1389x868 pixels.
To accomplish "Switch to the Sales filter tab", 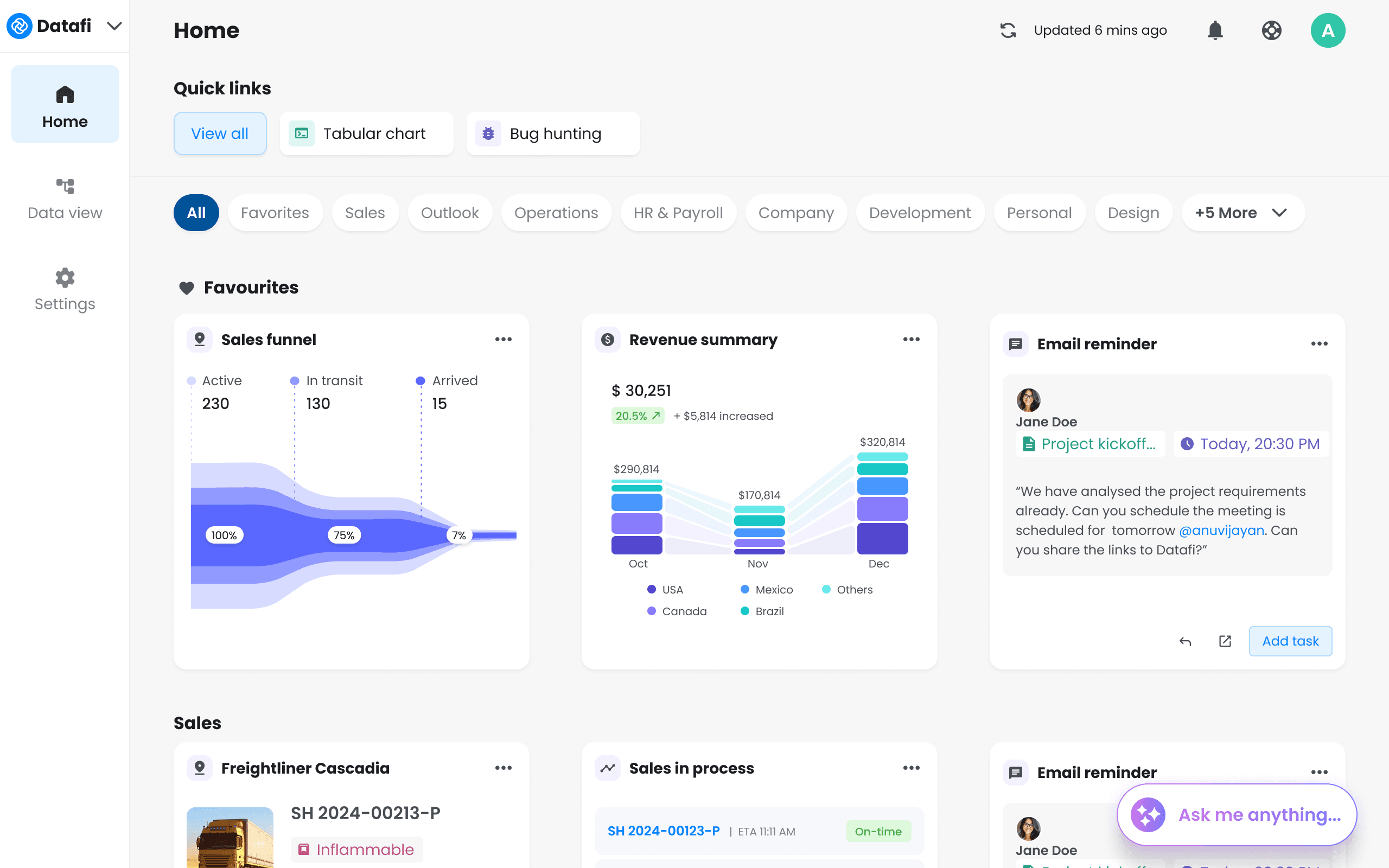I will tap(365, 213).
